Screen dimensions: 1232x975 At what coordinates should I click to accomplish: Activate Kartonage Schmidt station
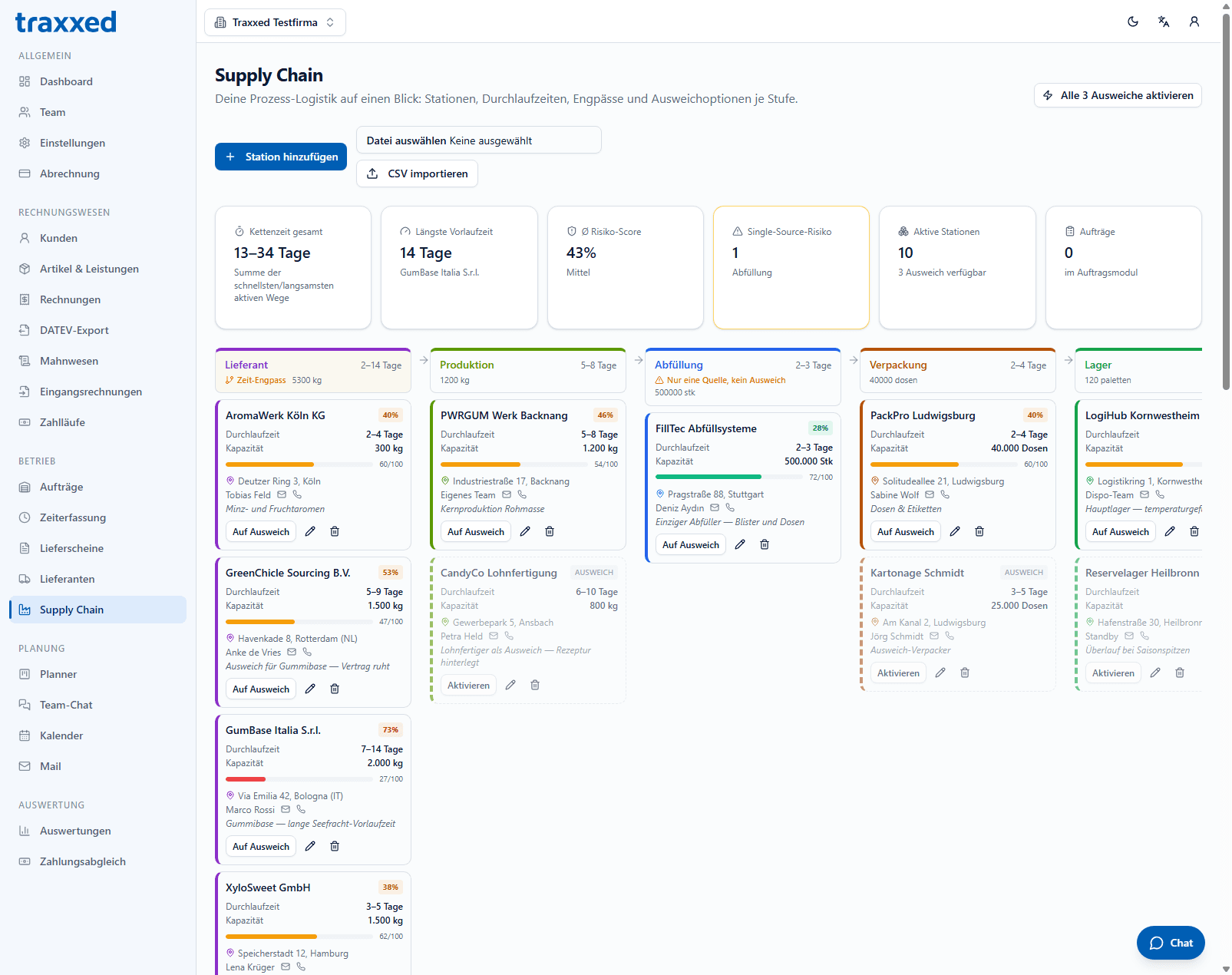898,673
